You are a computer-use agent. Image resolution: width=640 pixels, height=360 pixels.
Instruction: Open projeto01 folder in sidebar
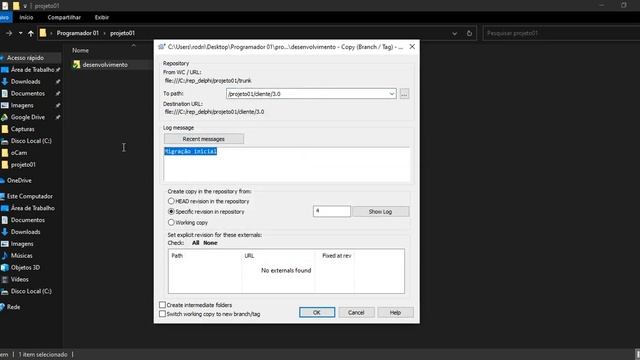[23, 164]
